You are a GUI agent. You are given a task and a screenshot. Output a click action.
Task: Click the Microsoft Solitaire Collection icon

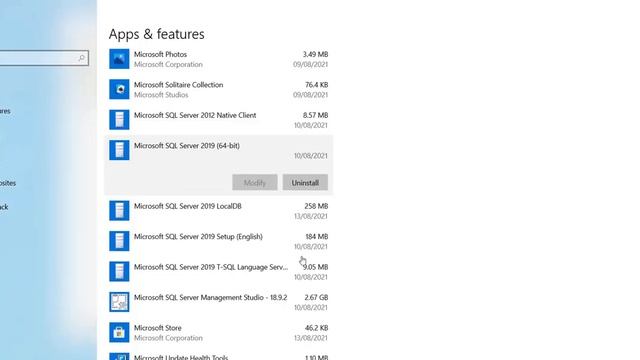click(x=119, y=89)
